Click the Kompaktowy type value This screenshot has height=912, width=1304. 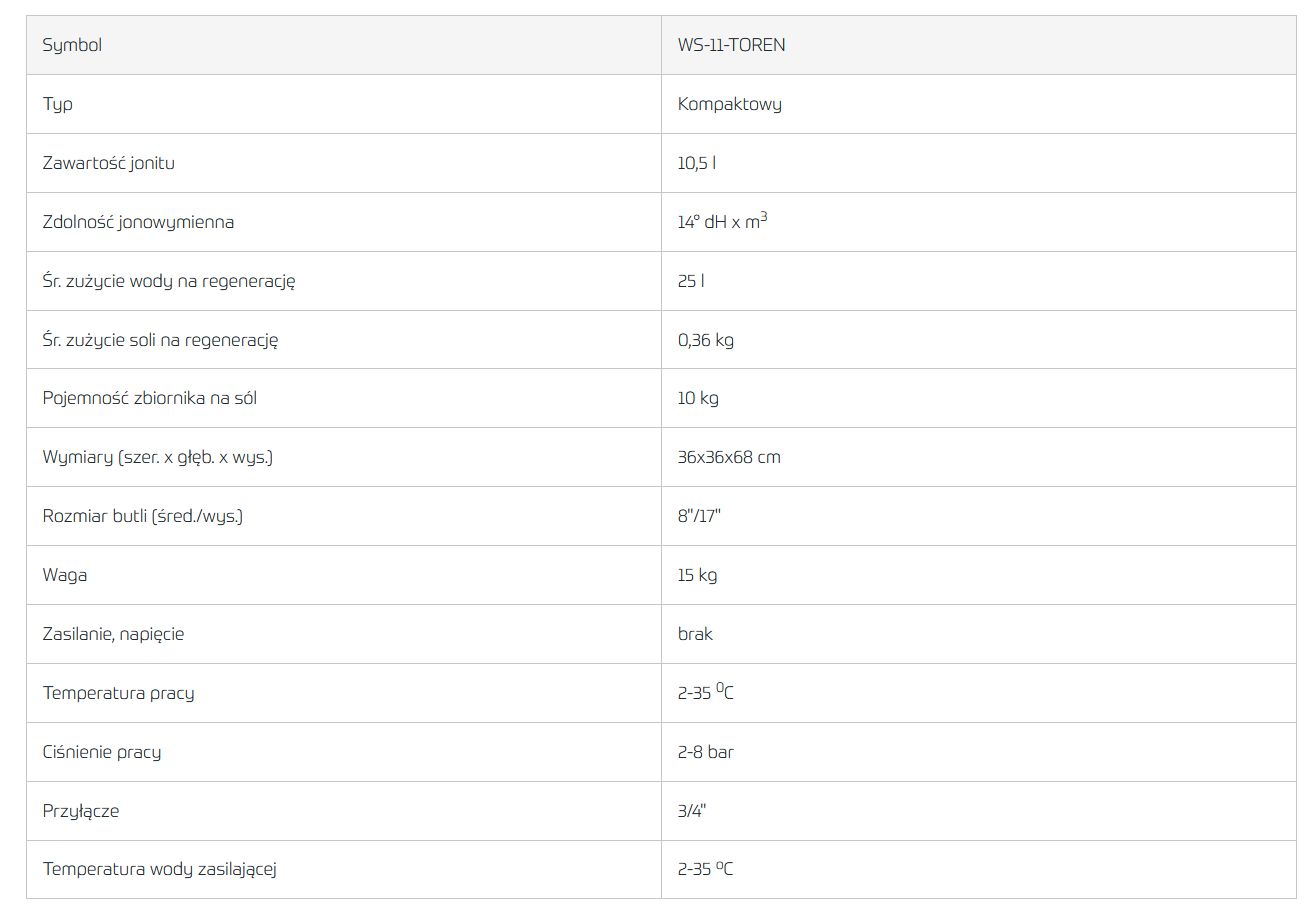(x=729, y=104)
